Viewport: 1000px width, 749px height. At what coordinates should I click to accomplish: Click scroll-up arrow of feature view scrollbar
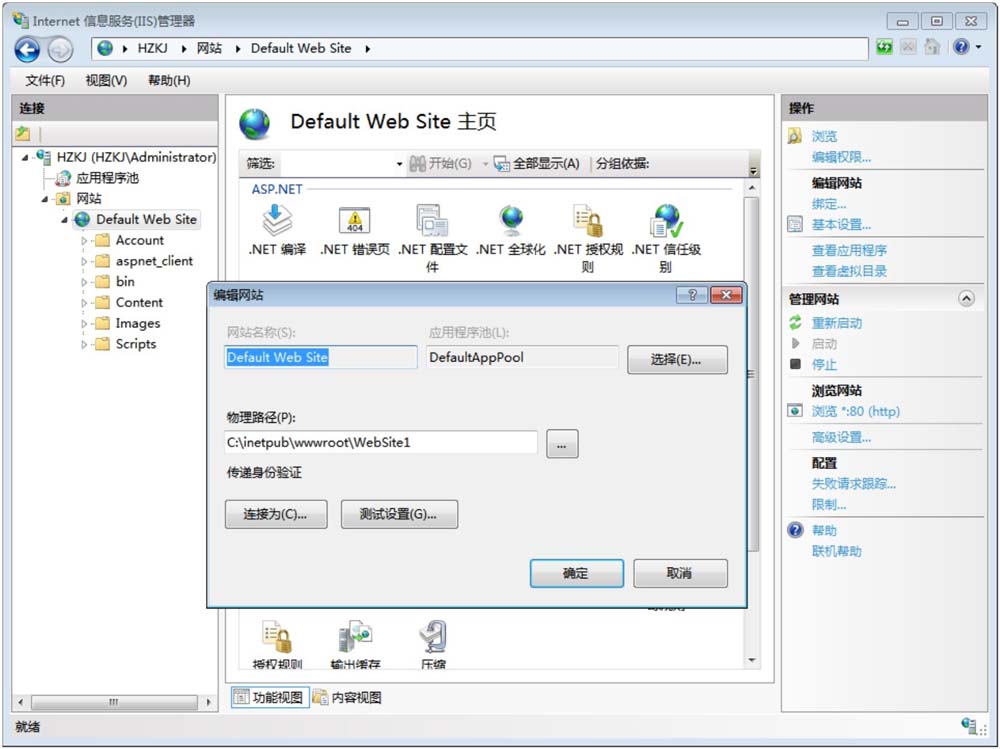(752, 188)
